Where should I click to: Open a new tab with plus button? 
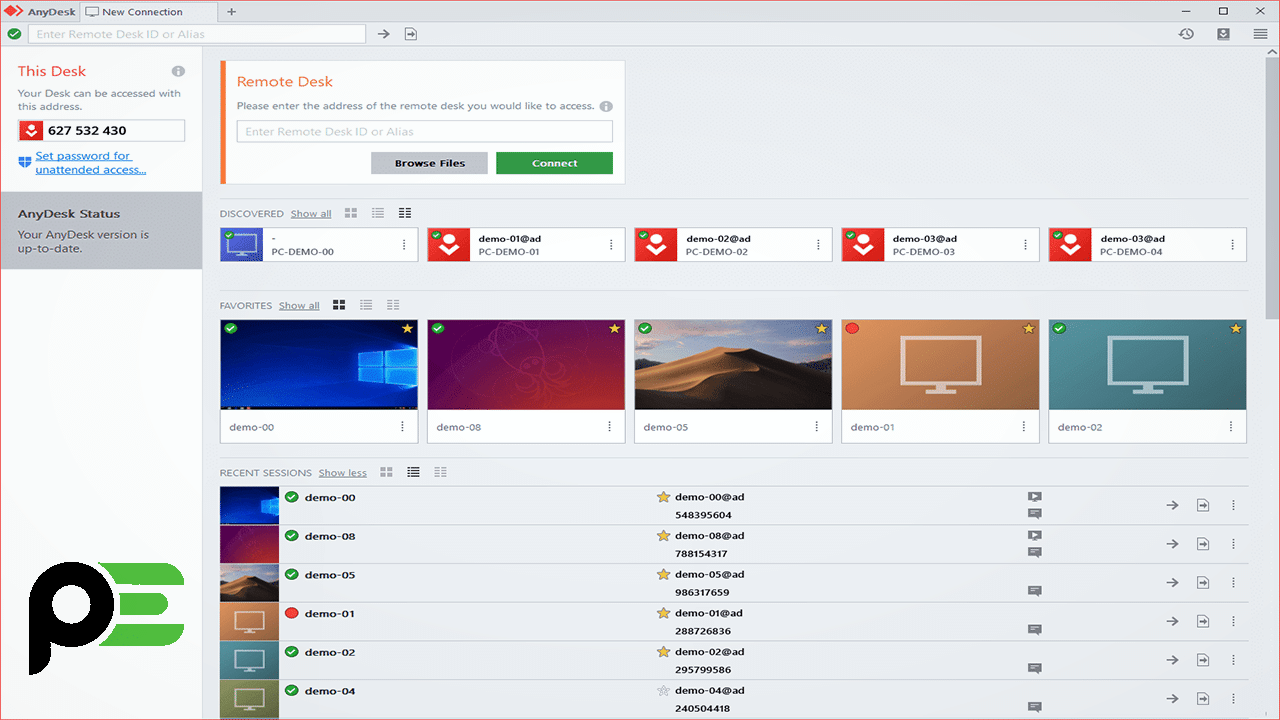click(x=232, y=12)
